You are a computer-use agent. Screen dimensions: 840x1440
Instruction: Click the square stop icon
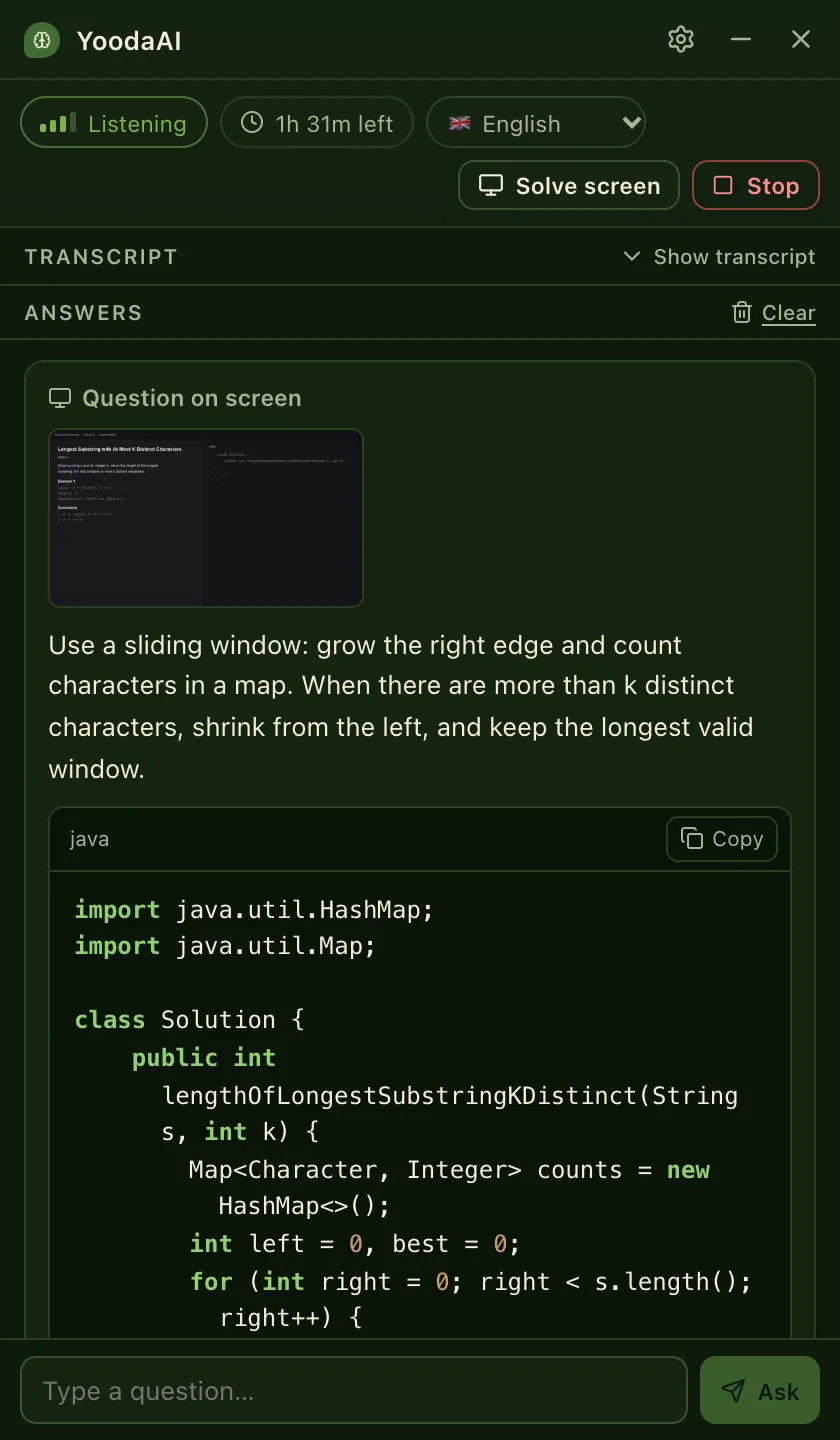722,186
